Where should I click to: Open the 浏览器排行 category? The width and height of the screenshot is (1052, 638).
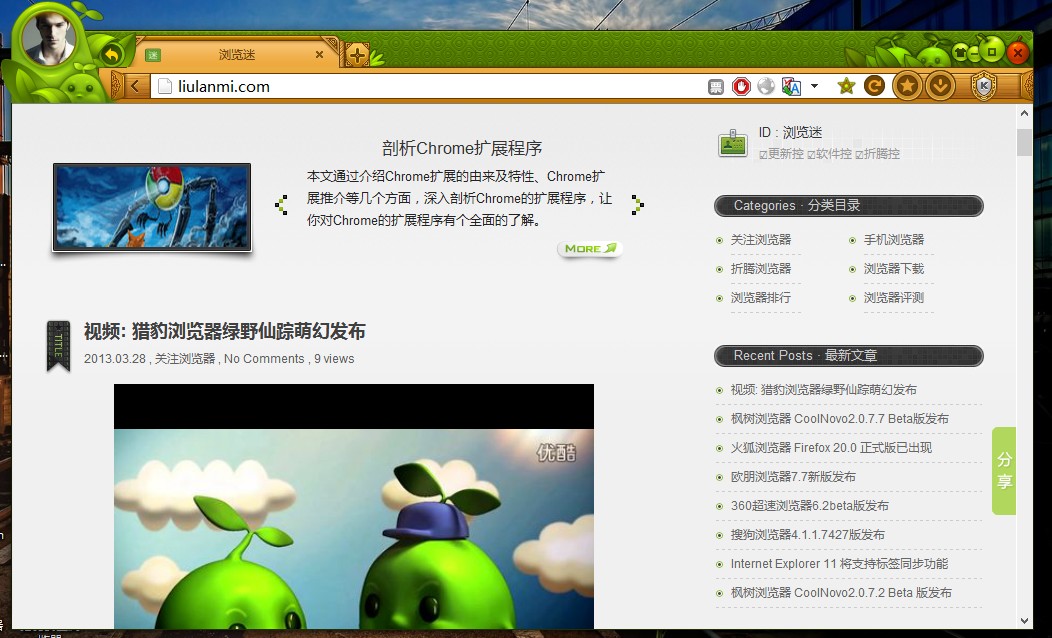click(x=761, y=297)
